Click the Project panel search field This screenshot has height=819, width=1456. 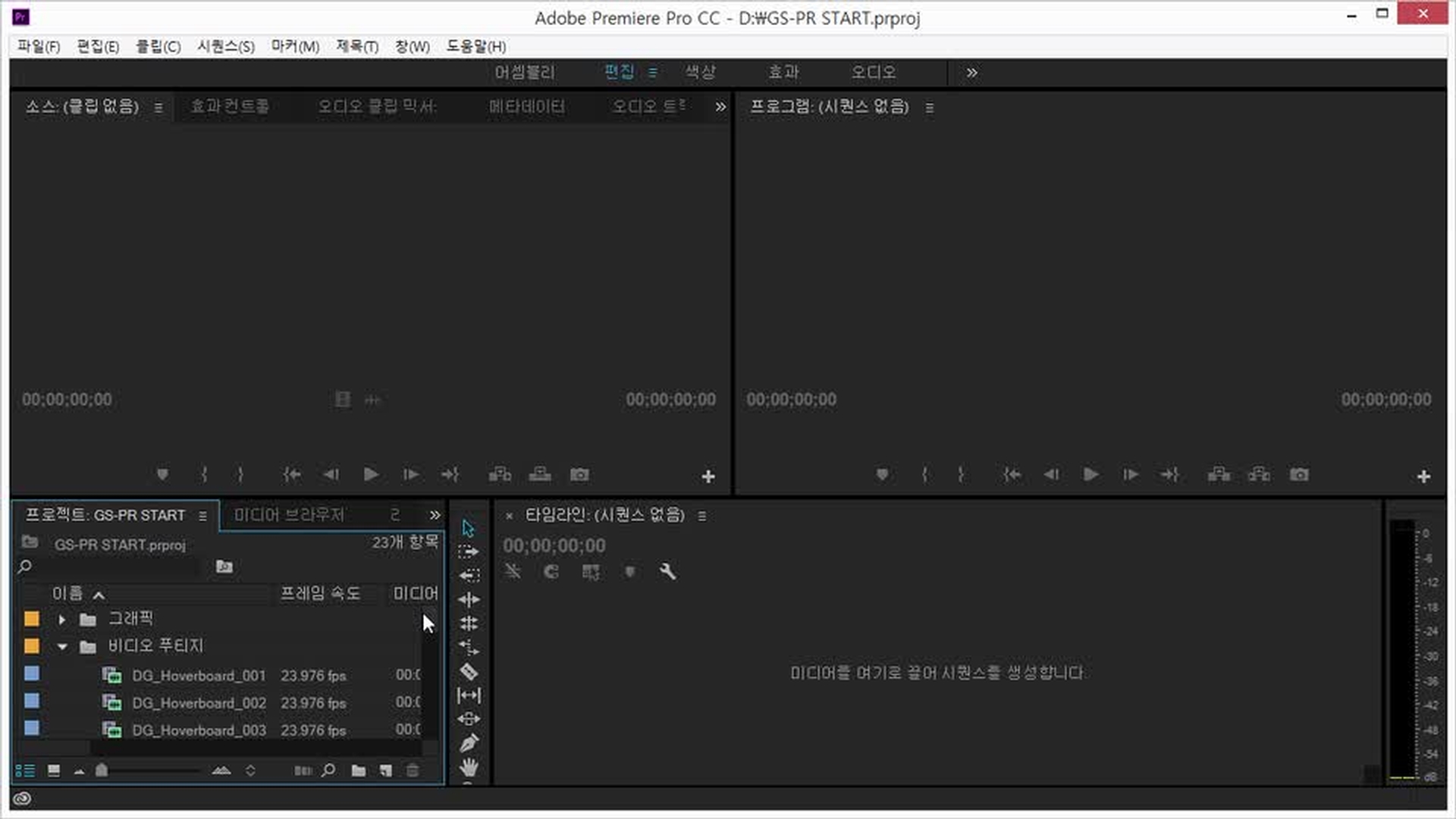[x=114, y=566]
